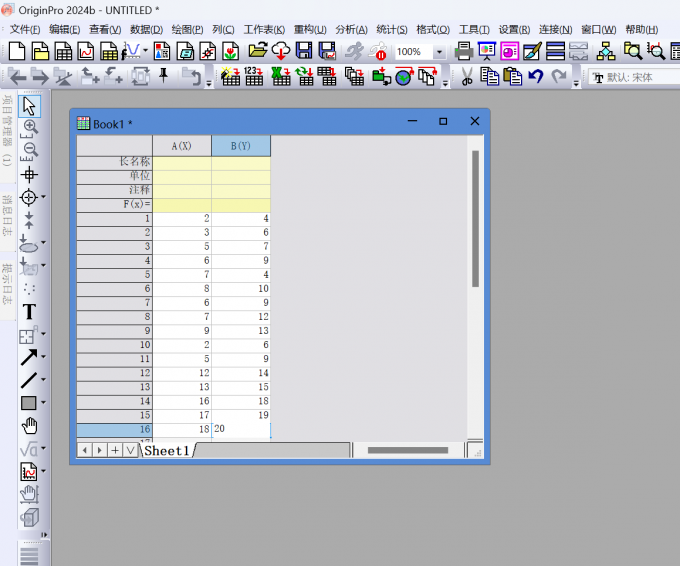Open the 文件(F) menu

click(25, 29)
